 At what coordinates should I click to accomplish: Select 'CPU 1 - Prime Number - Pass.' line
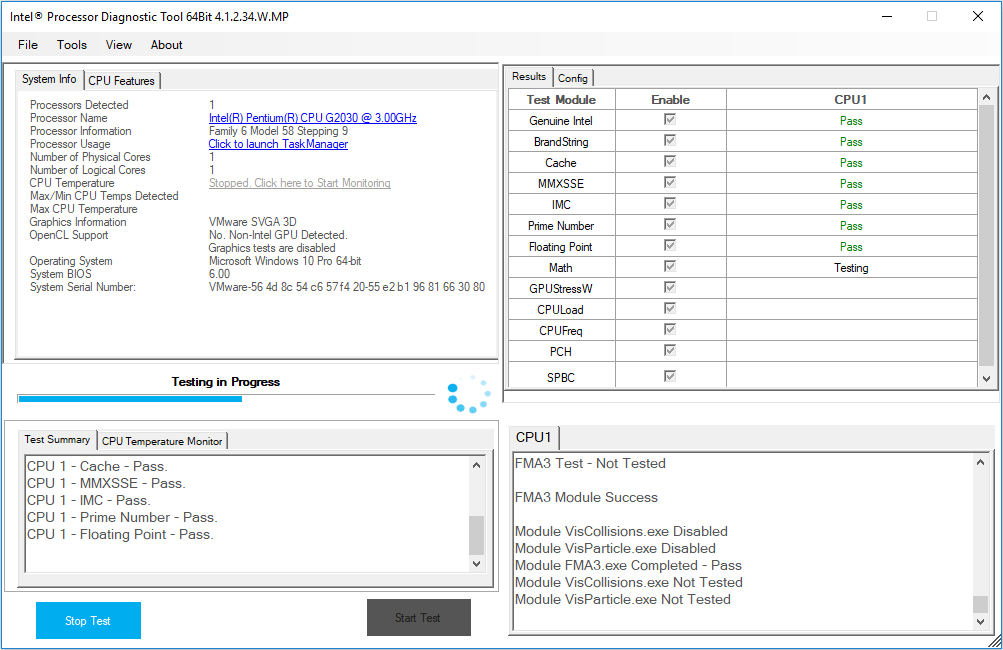point(122,518)
